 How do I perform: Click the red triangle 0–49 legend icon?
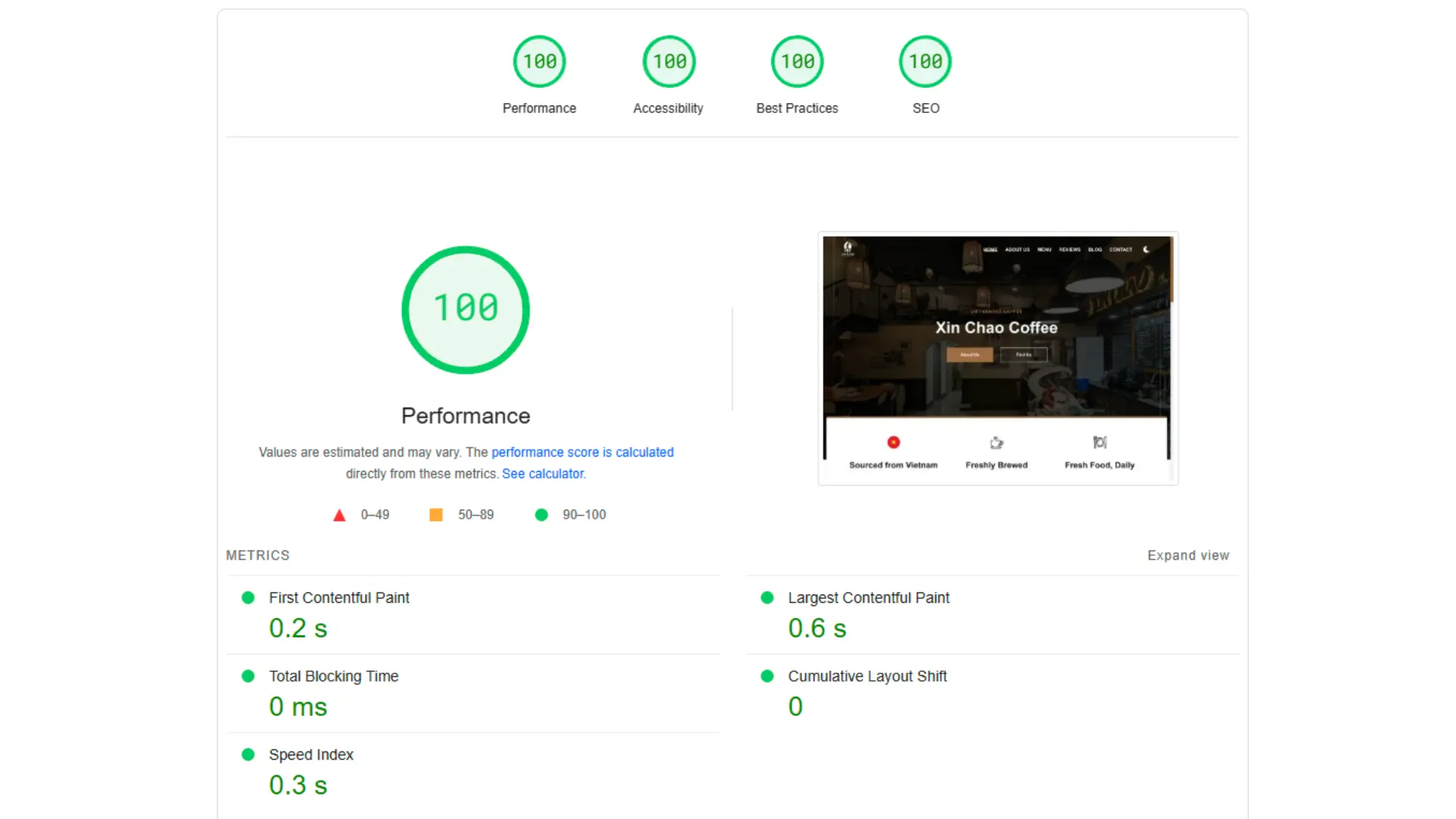pos(339,515)
